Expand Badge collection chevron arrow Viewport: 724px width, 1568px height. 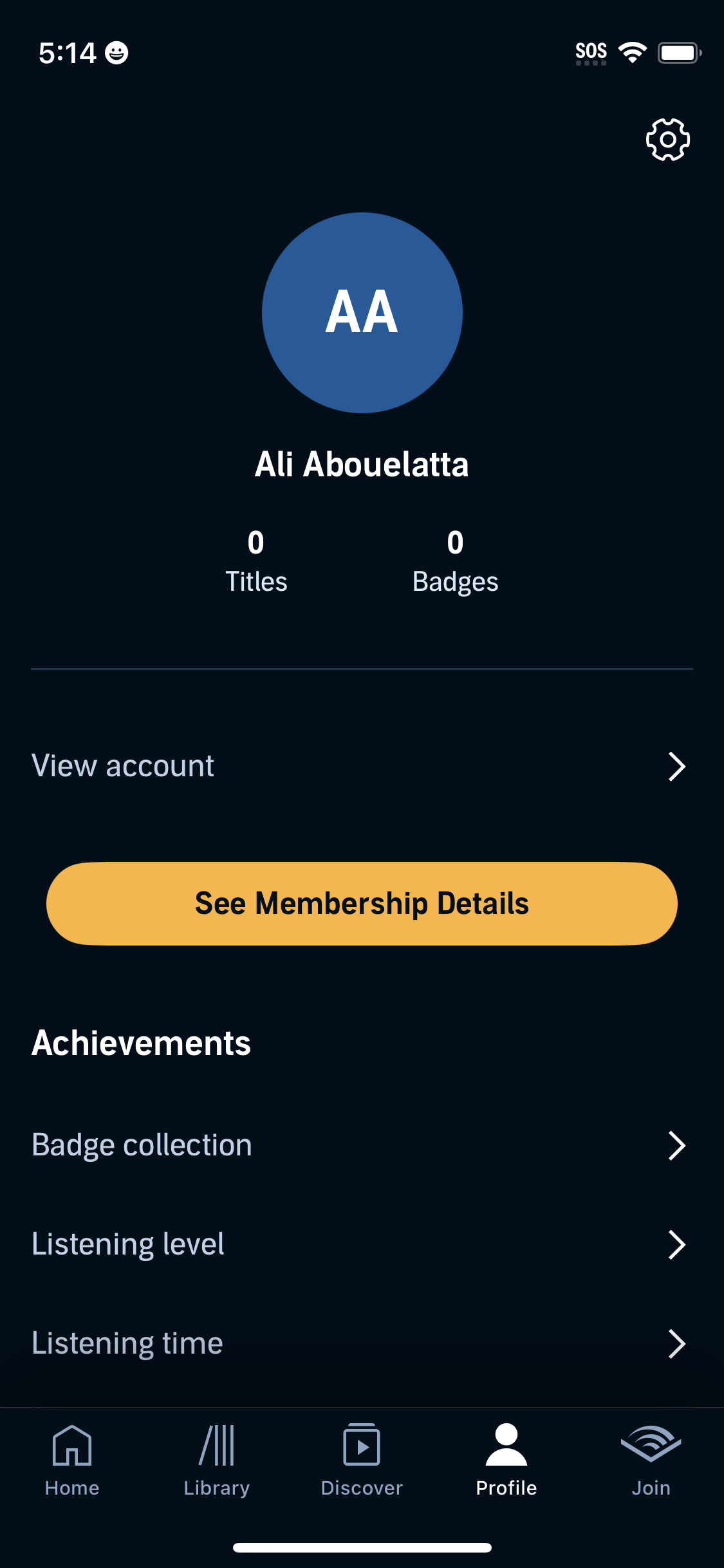[676, 1146]
